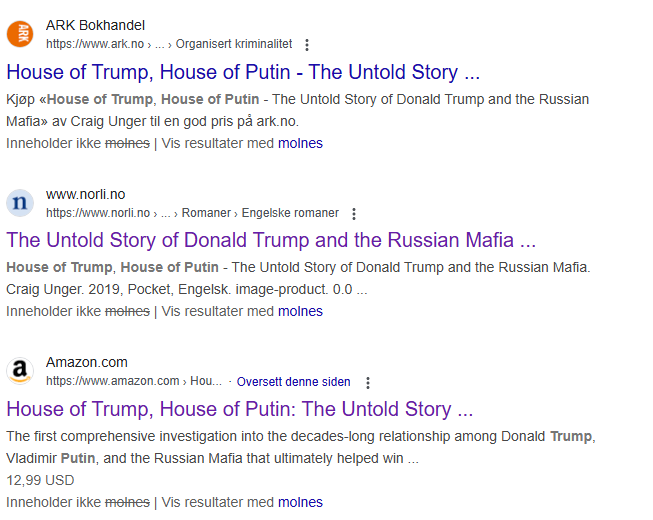
Task: Click the norli.no 'n' favicon
Action: (x=20, y=203)
